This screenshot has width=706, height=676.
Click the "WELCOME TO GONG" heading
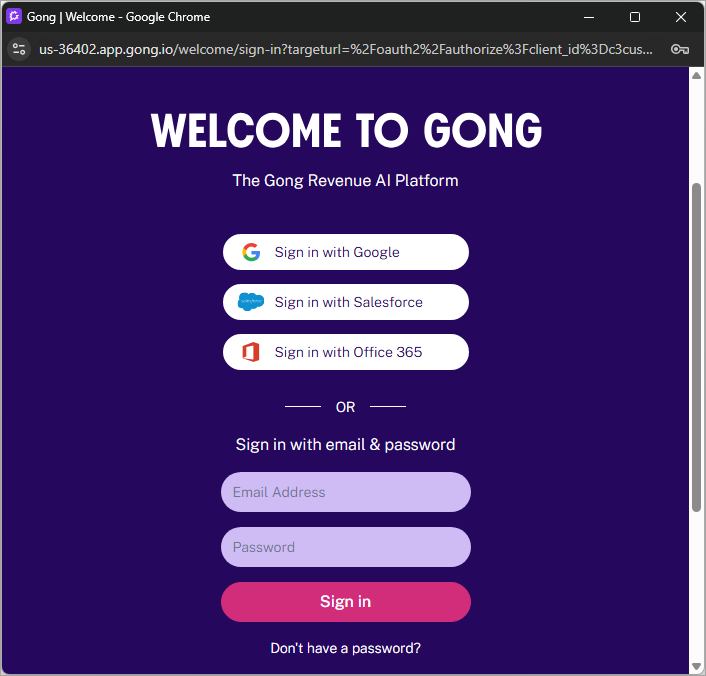(346, 131)
